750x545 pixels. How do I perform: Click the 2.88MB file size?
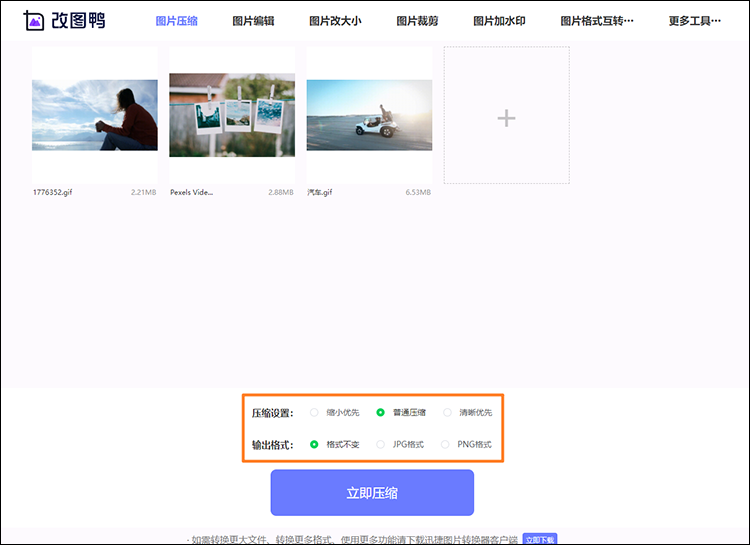coord(281,192)
